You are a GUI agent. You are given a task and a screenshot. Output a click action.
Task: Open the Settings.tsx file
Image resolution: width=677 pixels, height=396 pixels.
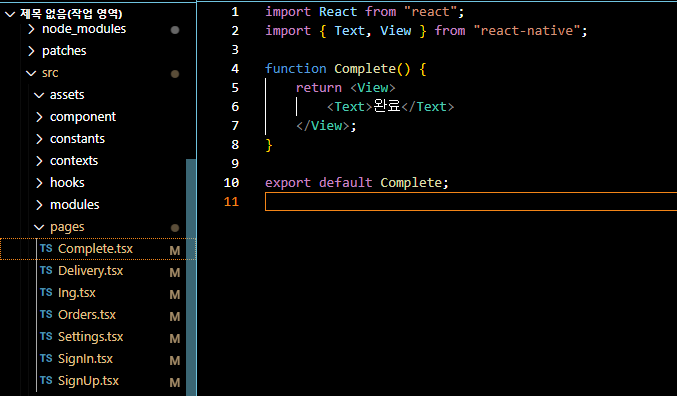point(91,337)
